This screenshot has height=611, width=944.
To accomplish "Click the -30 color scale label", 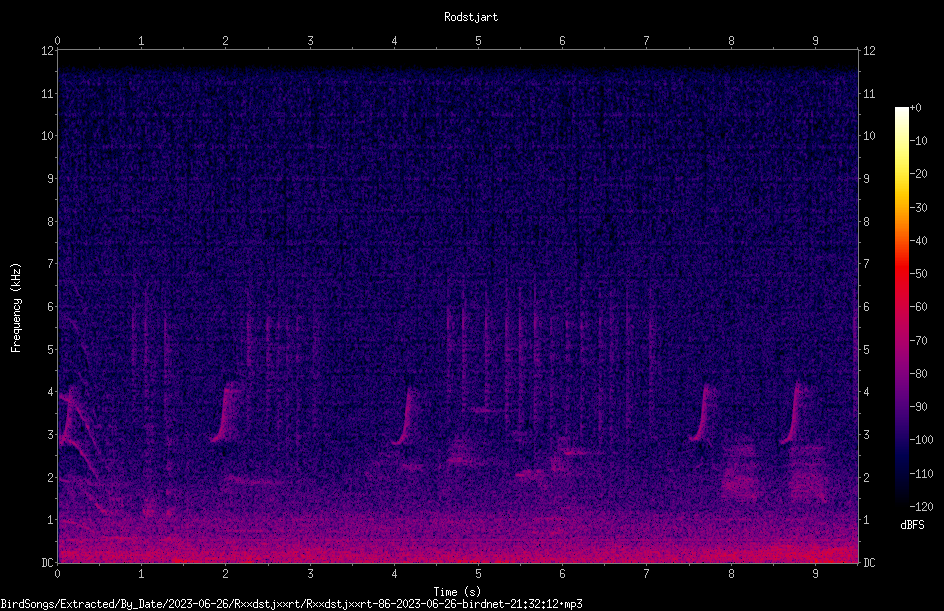I will coord(919,208).
